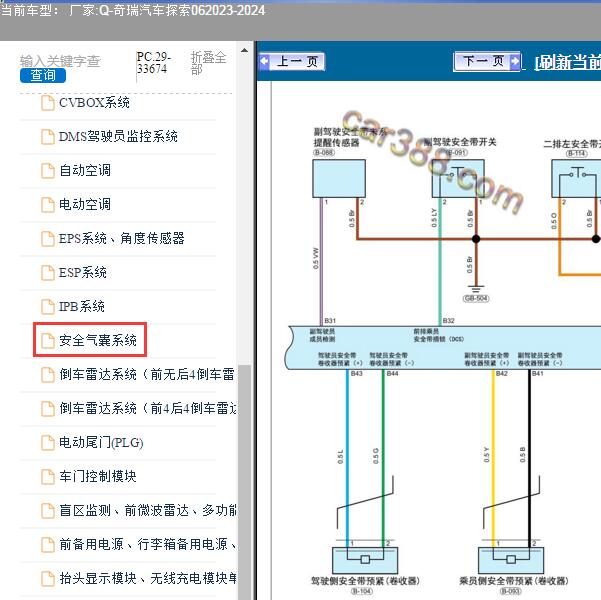Click 驾驶侧安全带预紧(卷收器) component label
The width and height of the screenshot is (601, 600).
pyautogui.click(x=365, y=581)
